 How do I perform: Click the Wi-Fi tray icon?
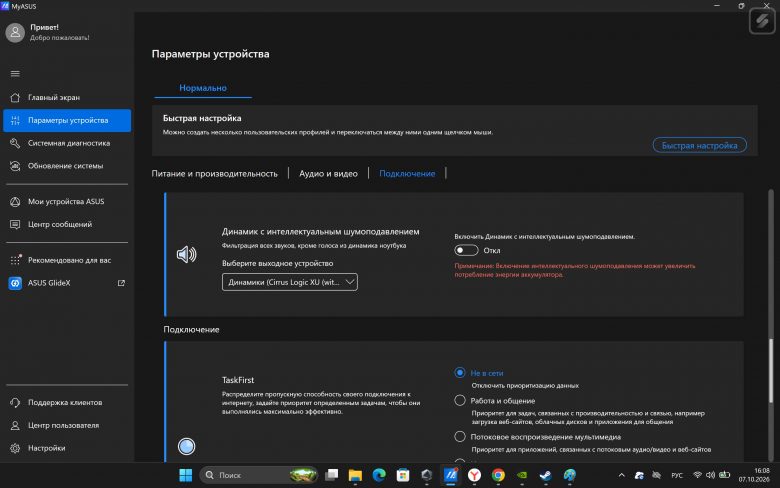(x=697, y=475)
